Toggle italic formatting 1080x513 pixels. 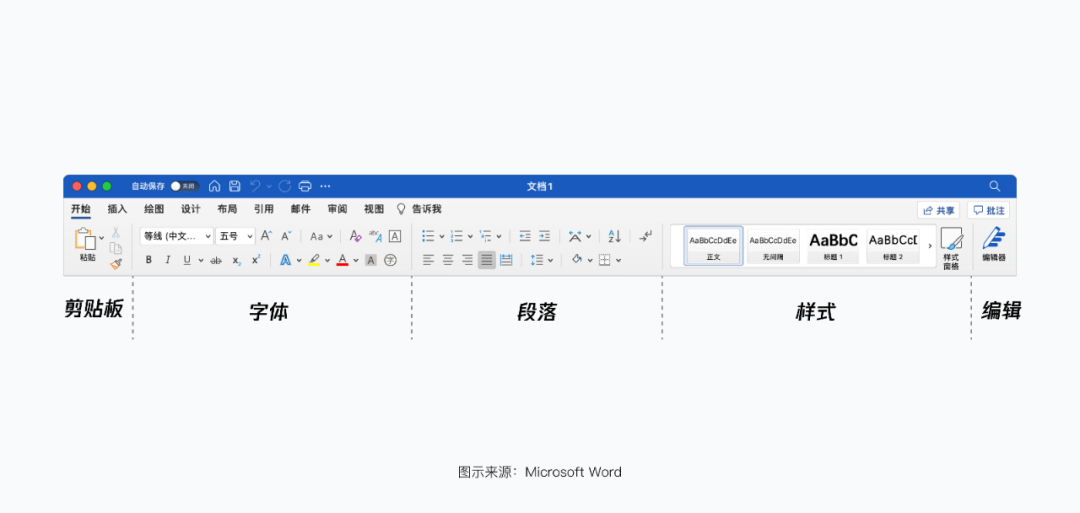pyautogui.click(x=167, y=260)
